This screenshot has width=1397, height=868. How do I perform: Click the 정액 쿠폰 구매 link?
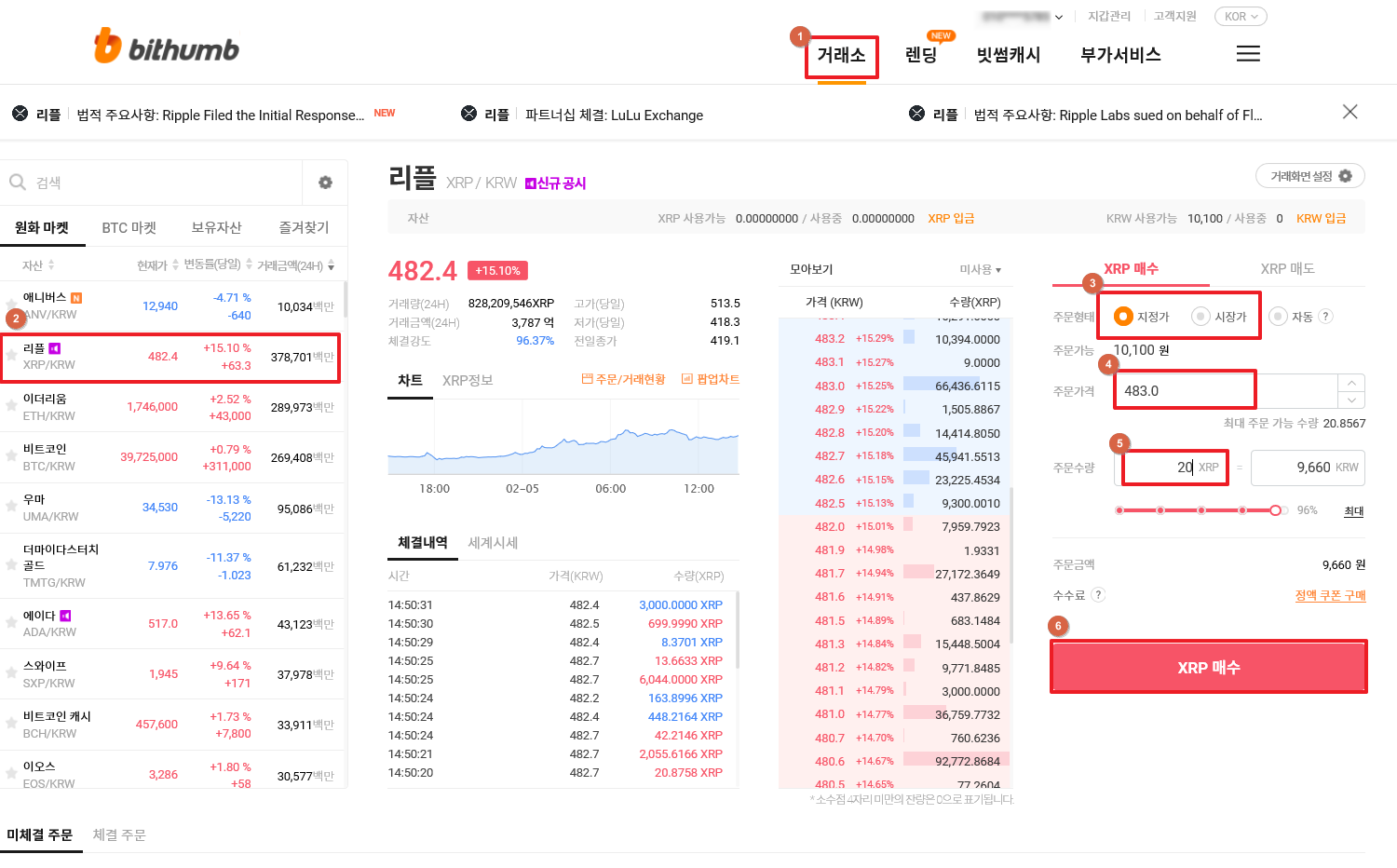[x=1330, y=595]
